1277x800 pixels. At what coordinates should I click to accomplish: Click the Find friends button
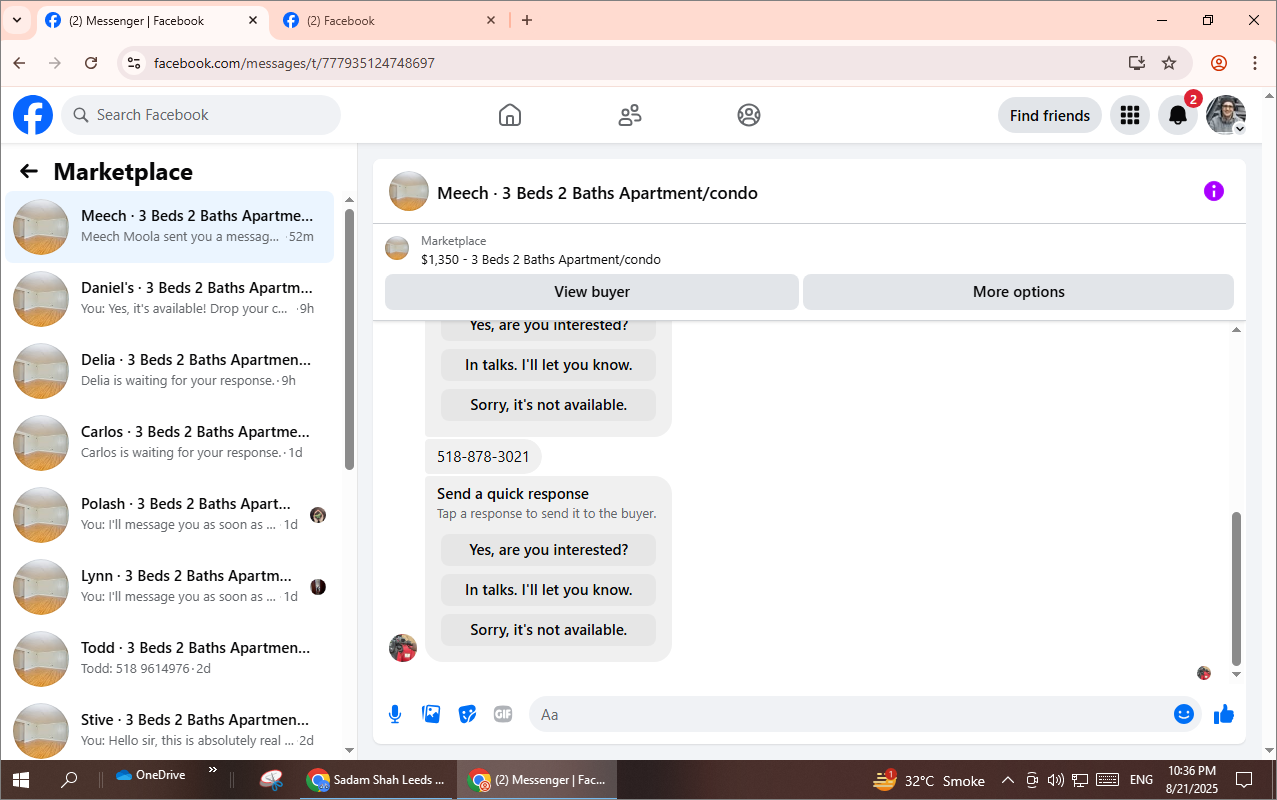[1050, 115]
